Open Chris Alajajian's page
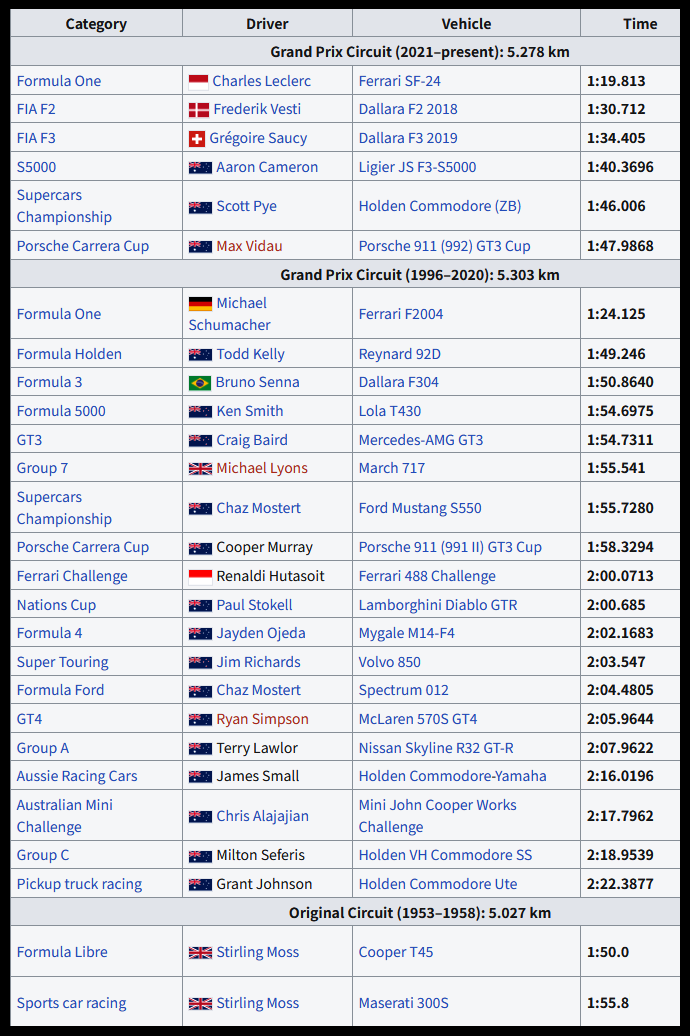This screenshot has height=1036, width=690. [262, 817]
